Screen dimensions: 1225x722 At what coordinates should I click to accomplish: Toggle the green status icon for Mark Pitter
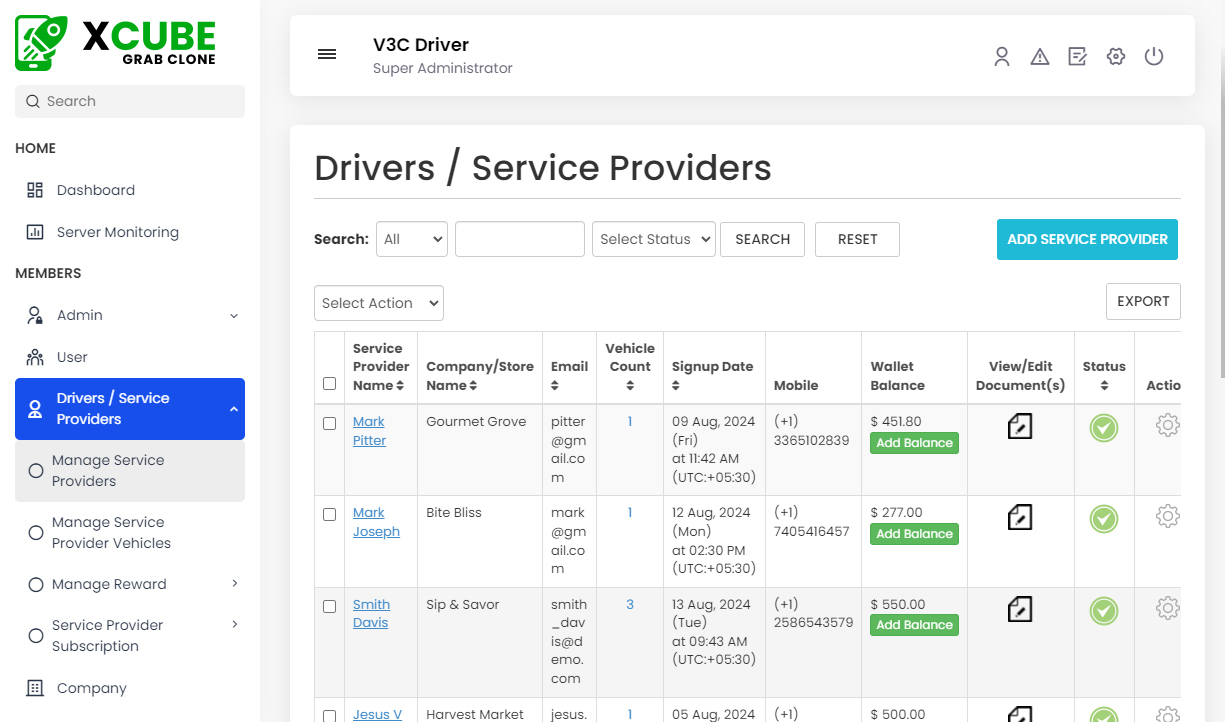[1103, 429]
